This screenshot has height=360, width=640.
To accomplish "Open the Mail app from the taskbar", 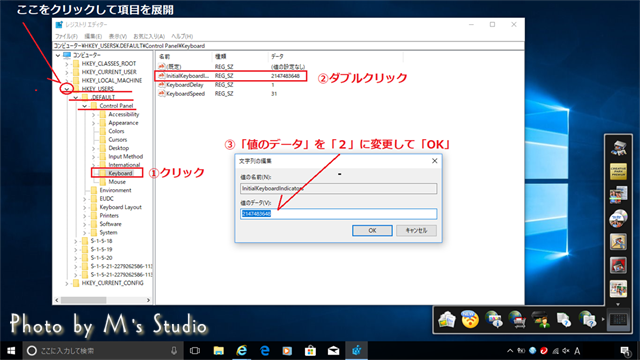I will pyautogui.click(x=333, y=351).
